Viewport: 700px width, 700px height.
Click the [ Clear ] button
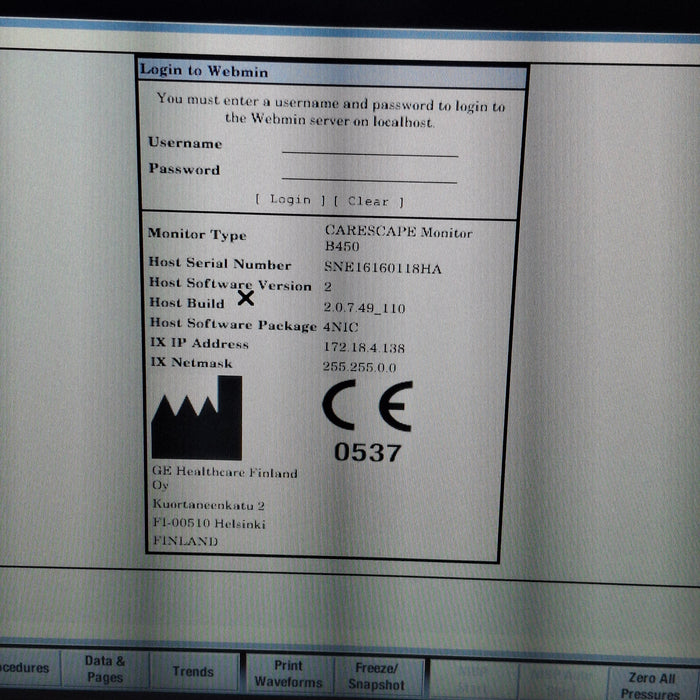pos(369,201)
